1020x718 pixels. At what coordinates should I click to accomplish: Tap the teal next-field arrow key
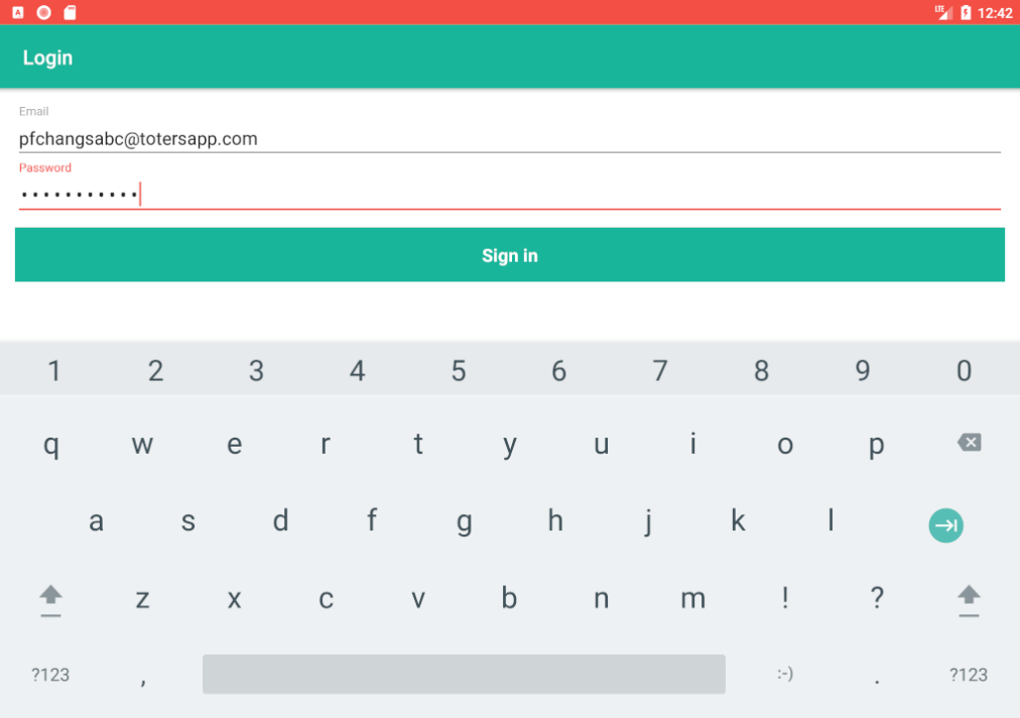[x=945, y=525]
